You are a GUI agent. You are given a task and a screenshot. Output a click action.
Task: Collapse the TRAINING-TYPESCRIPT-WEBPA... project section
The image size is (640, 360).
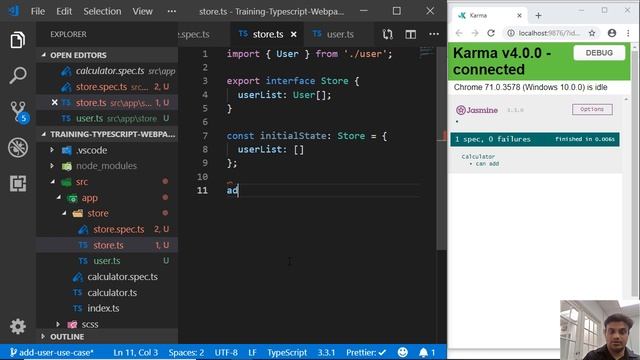107,134
